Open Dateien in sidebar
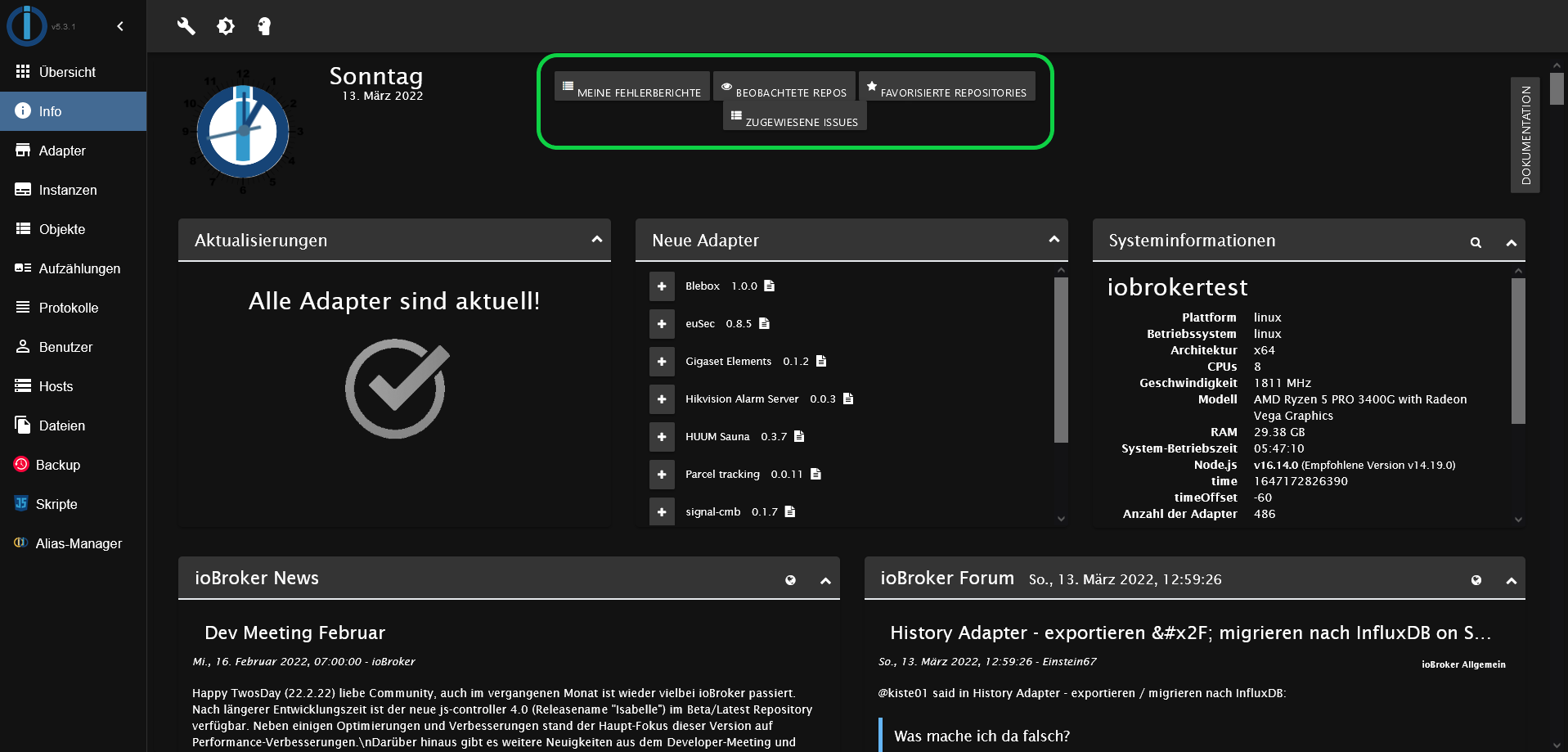The width and height of the screenshot is (1568, 752). [73, 426]
